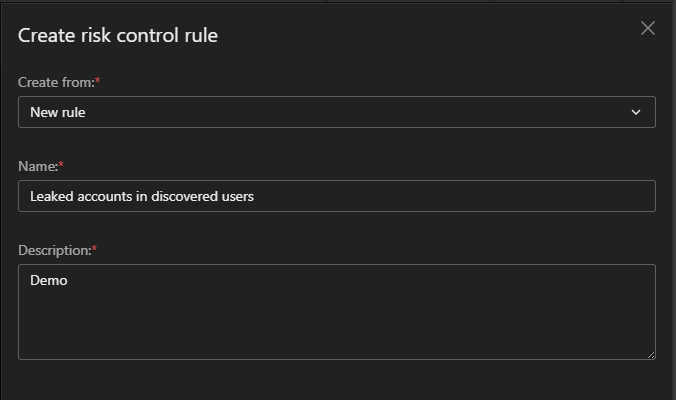
Task: Click the red asterisk beside Create from
Action: 98,80
